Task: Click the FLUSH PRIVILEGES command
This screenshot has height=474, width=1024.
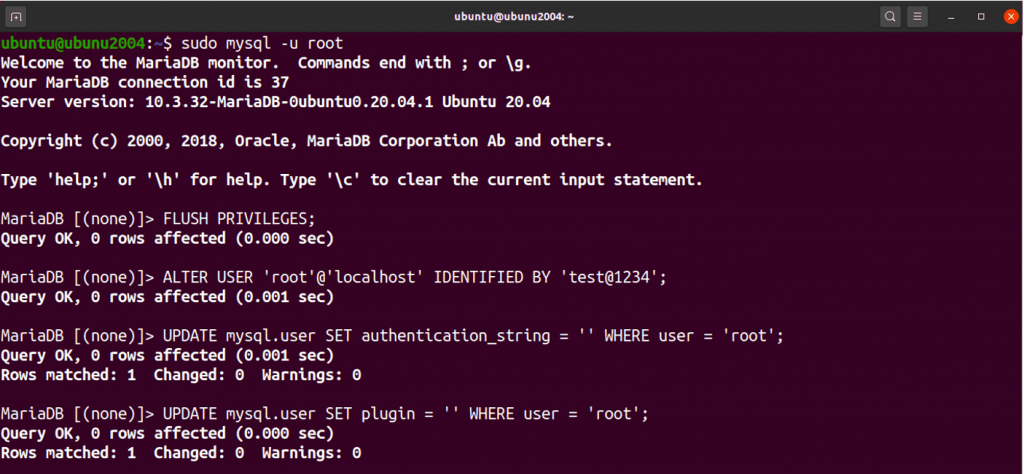Action: pos(254,219)
